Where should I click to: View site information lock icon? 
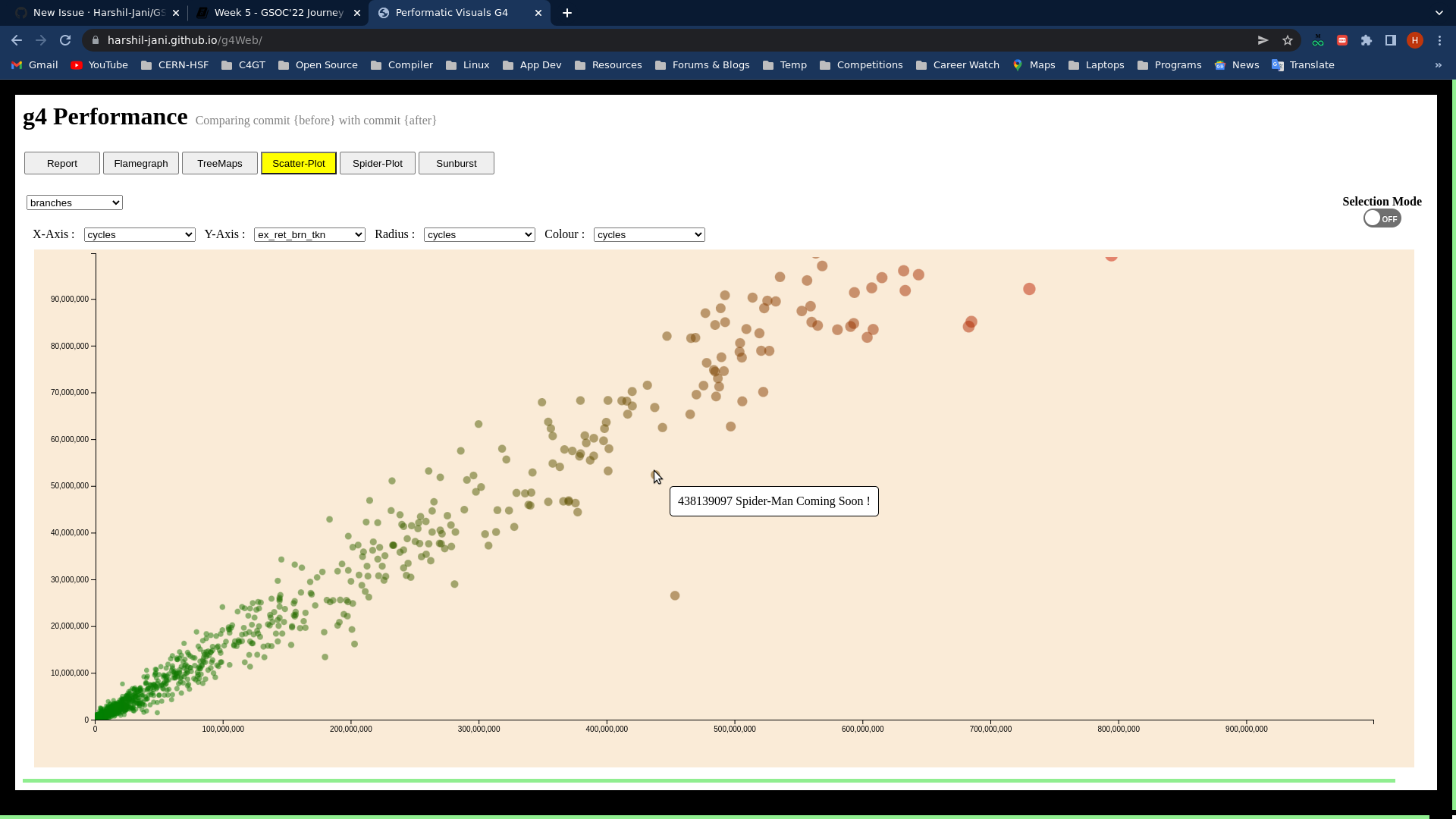click(x=96, y=40)
